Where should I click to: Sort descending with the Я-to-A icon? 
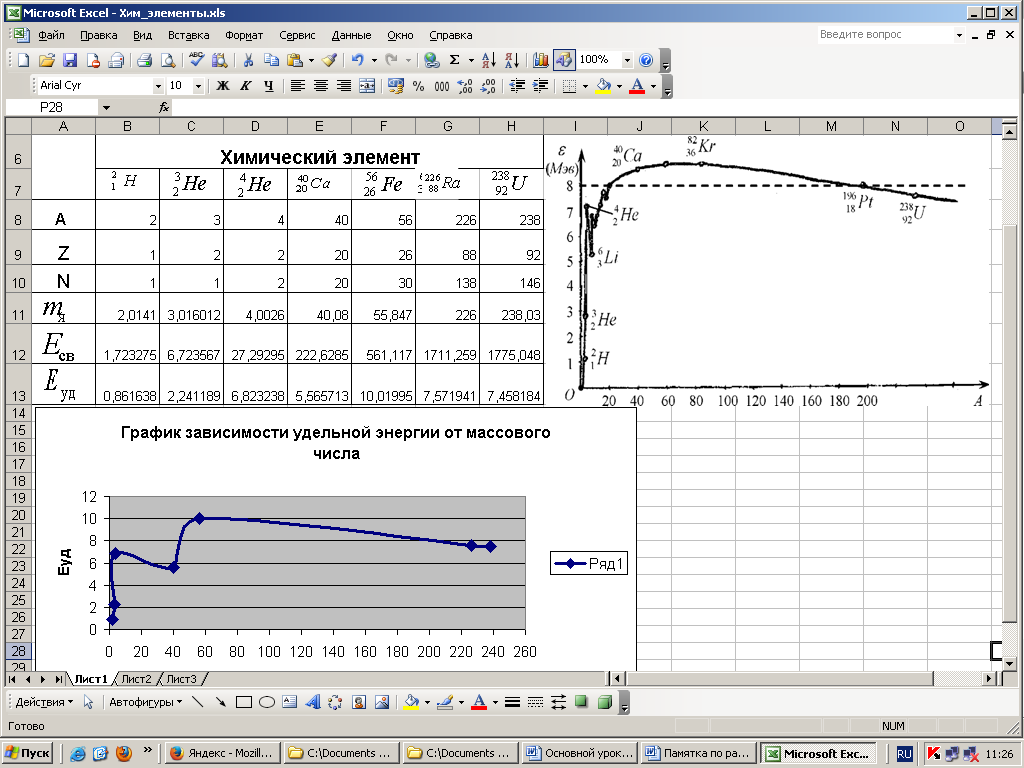point(512,60)
